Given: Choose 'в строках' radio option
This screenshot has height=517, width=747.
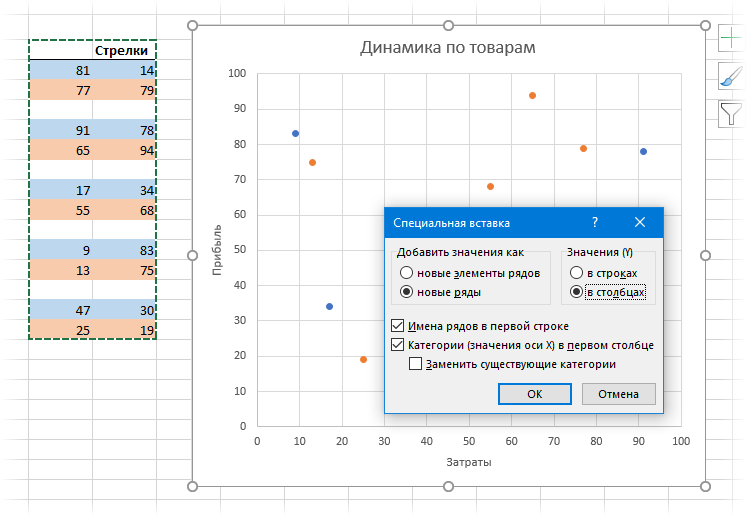Looking at the screenshot, I should 604,273.
